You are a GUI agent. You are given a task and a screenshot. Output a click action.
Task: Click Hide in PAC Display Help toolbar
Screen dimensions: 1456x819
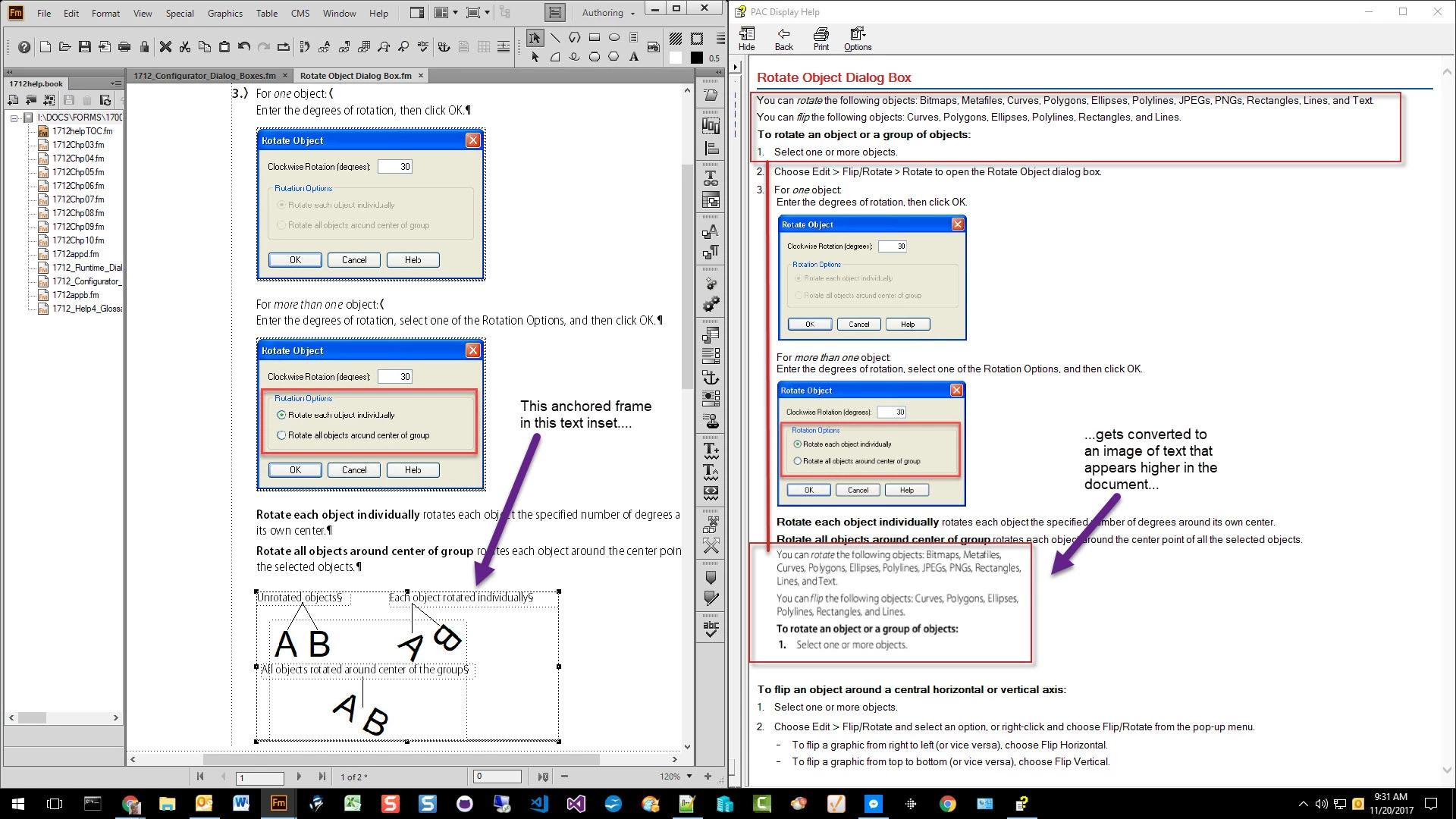(747, 39)
